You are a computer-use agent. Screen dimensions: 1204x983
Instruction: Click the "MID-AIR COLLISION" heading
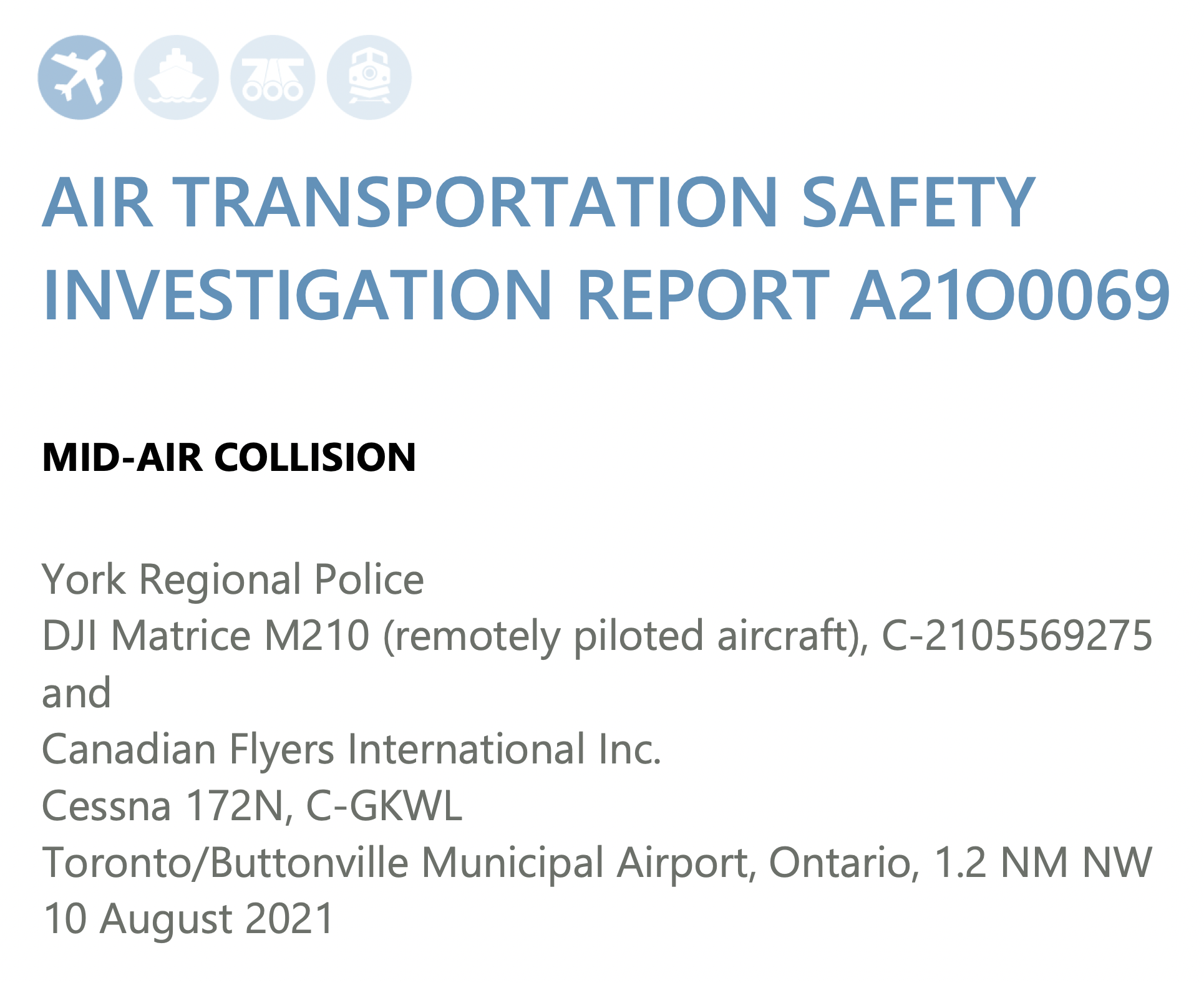(229, 457)
